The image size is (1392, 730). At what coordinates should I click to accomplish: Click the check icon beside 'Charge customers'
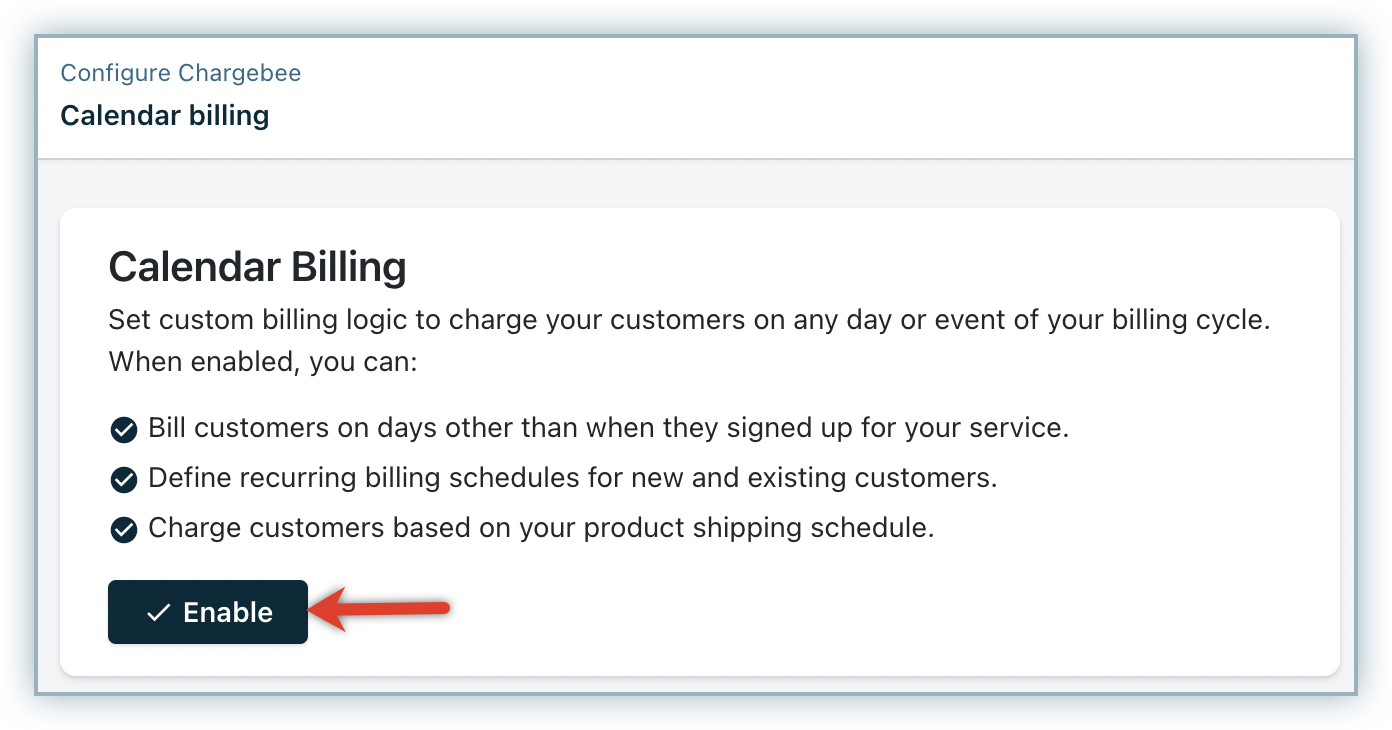point(124,530)
